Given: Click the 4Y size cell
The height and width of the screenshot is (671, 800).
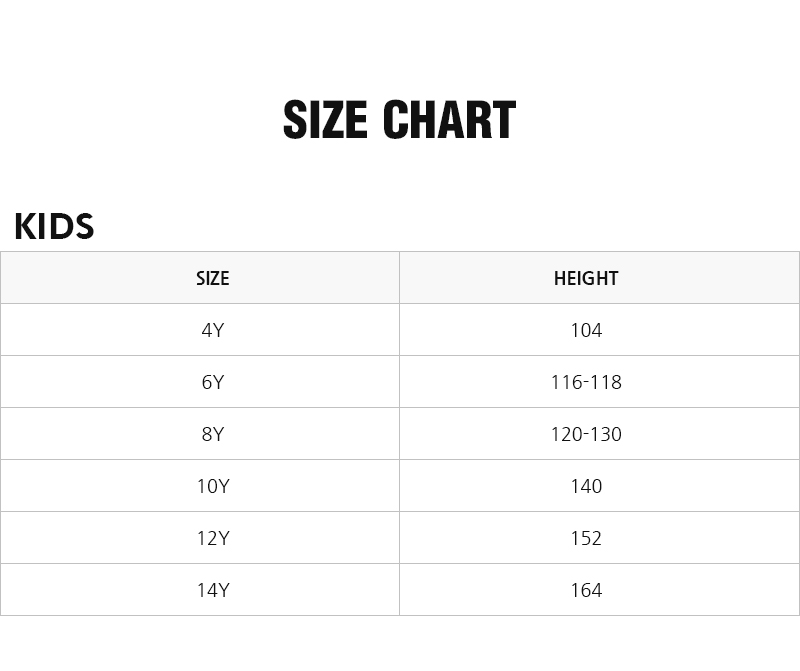Looking at the screenshot, I should [212, 330].
